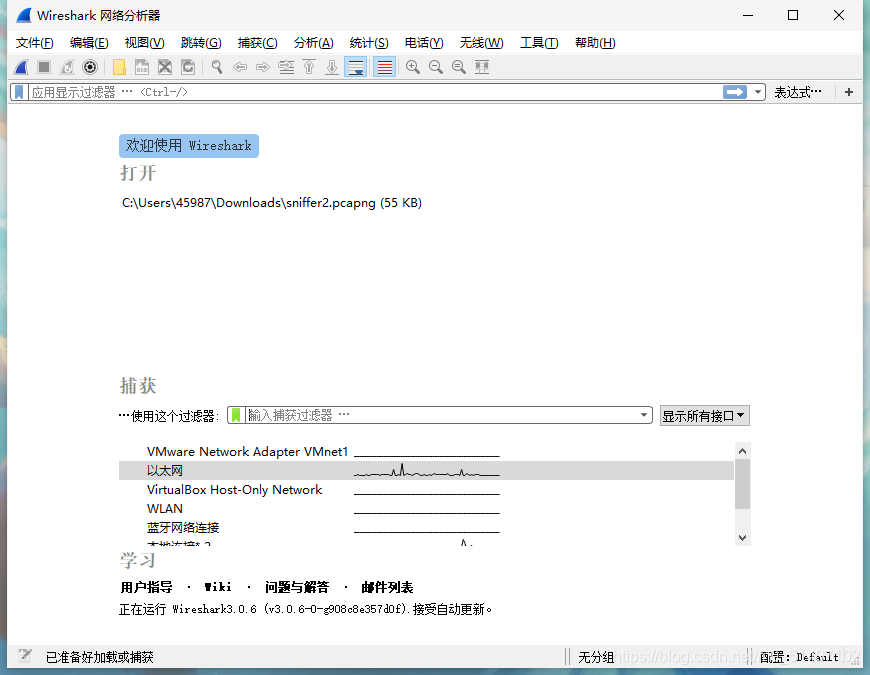Screen dimensions: 870x675
Task: Click the stop capture square icon
Action: 44,68
